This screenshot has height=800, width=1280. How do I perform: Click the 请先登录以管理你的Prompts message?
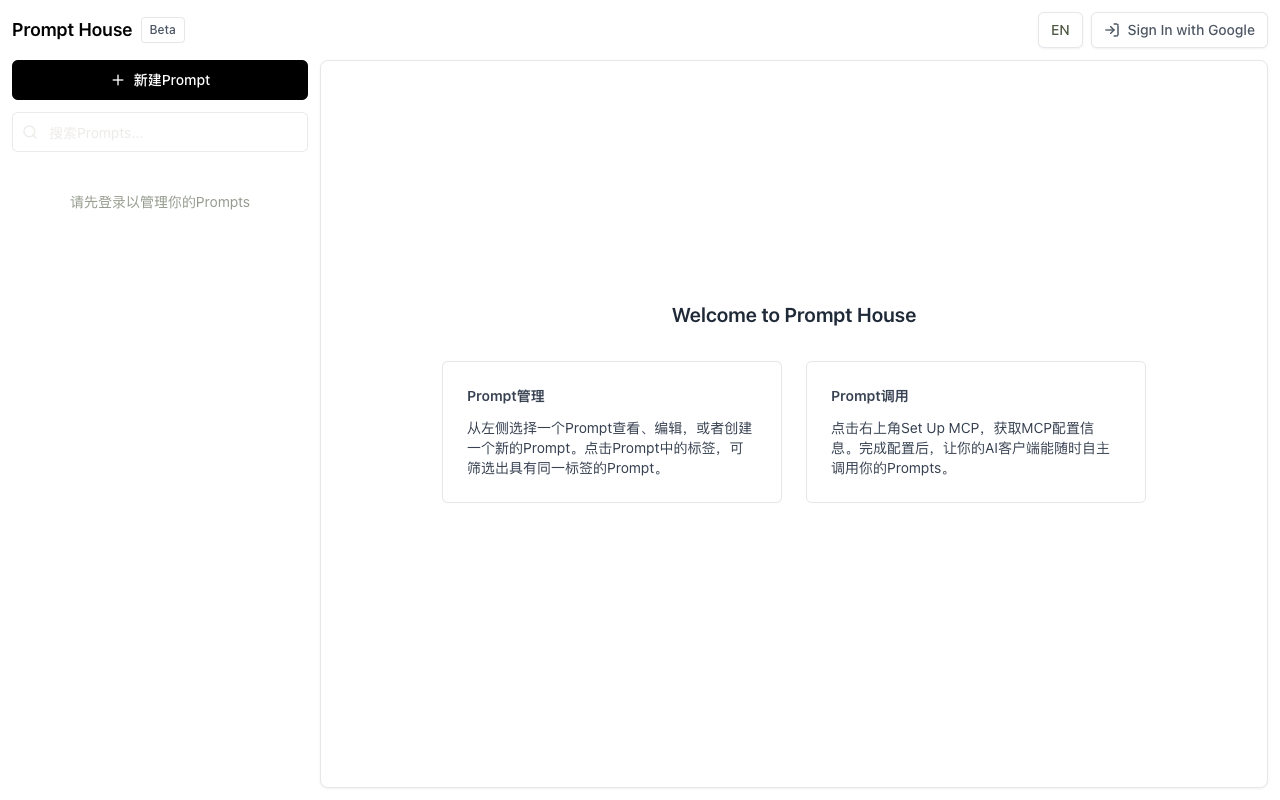coord(160,202)
